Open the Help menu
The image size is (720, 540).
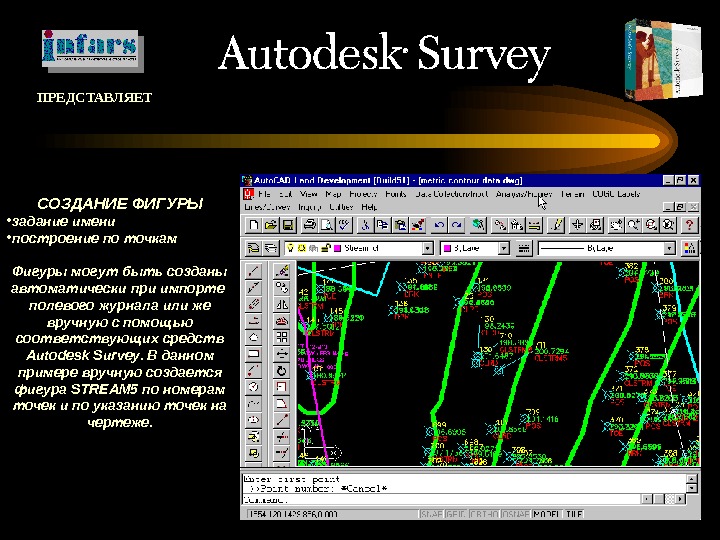tap(369, 207)
